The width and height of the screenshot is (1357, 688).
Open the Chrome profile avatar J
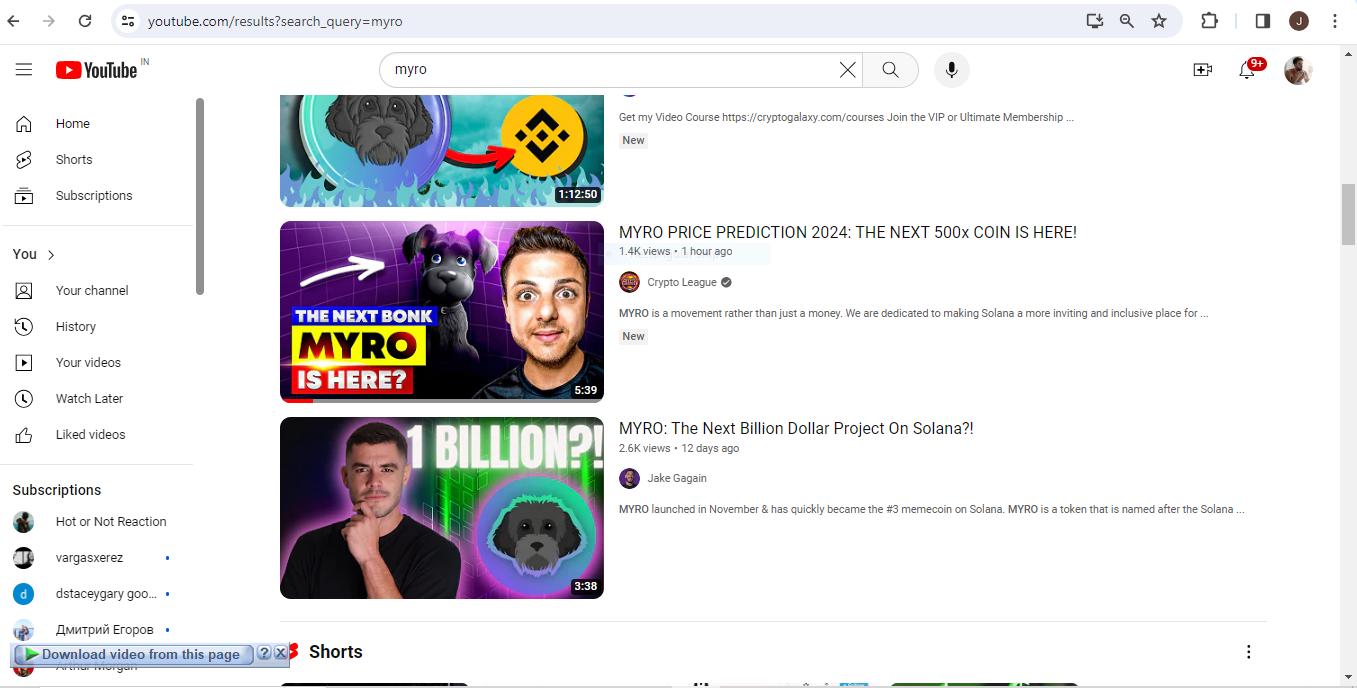[1299, 21]
